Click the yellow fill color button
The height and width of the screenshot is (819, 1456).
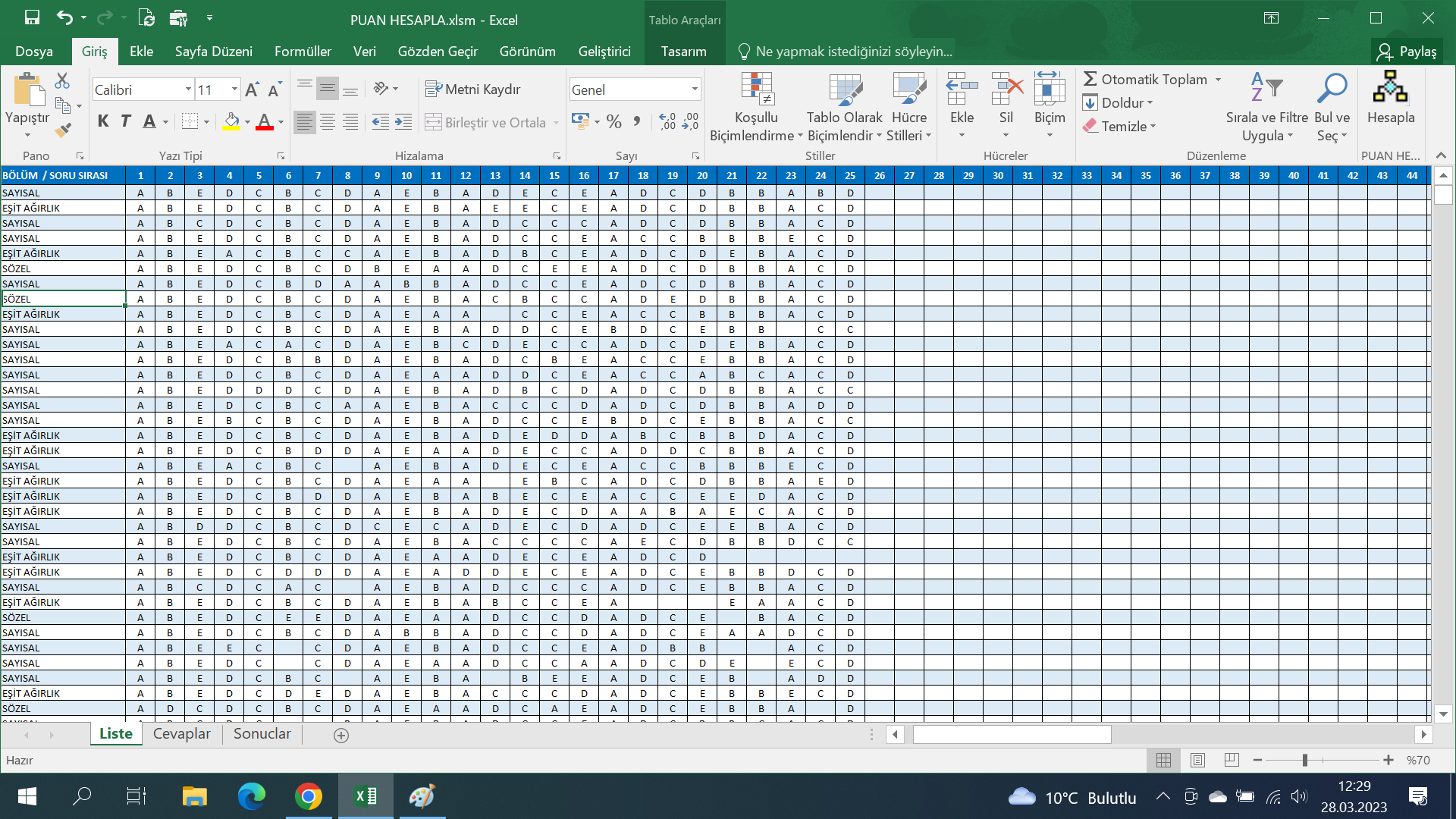click(232, 121)
